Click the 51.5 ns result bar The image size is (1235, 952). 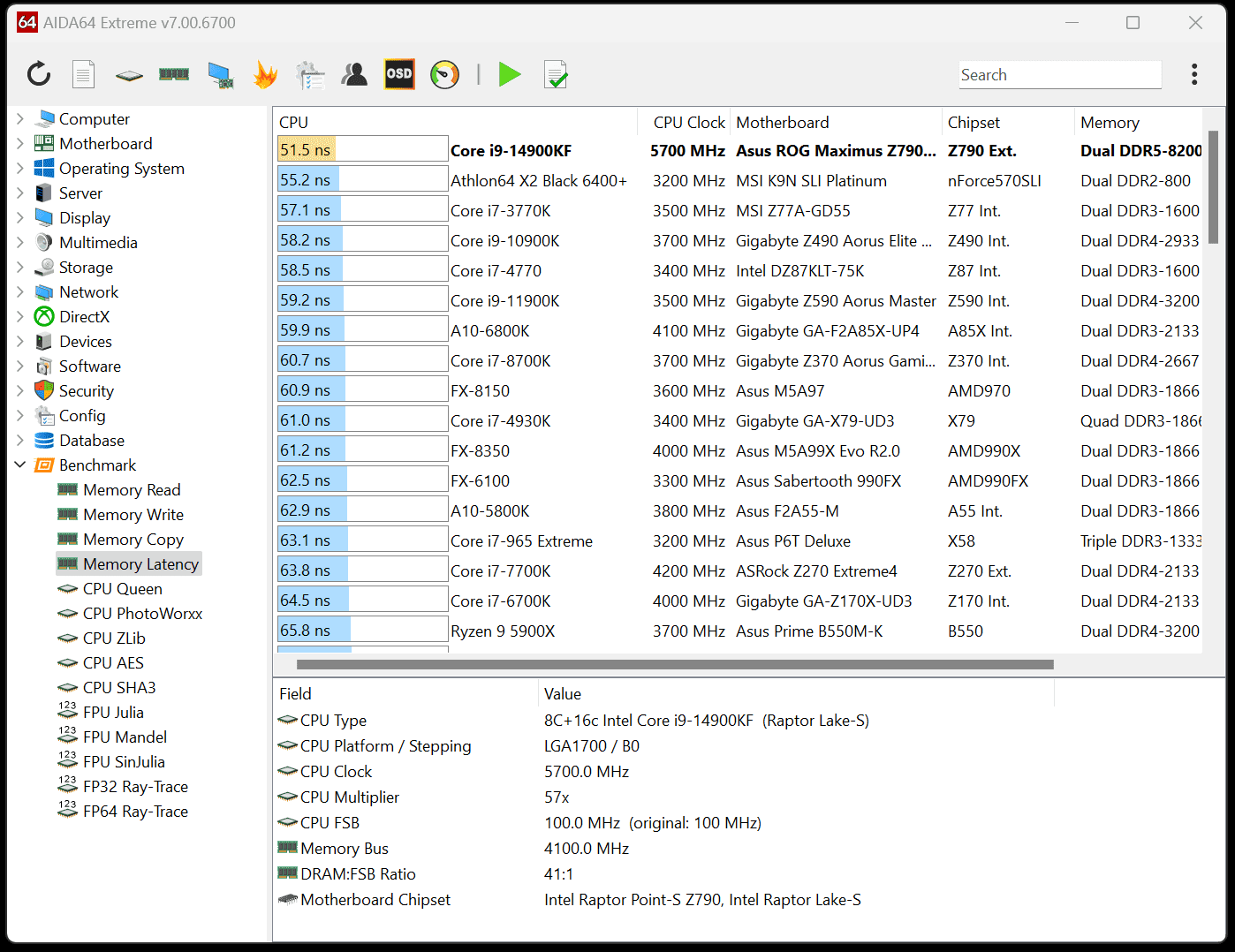363,150
